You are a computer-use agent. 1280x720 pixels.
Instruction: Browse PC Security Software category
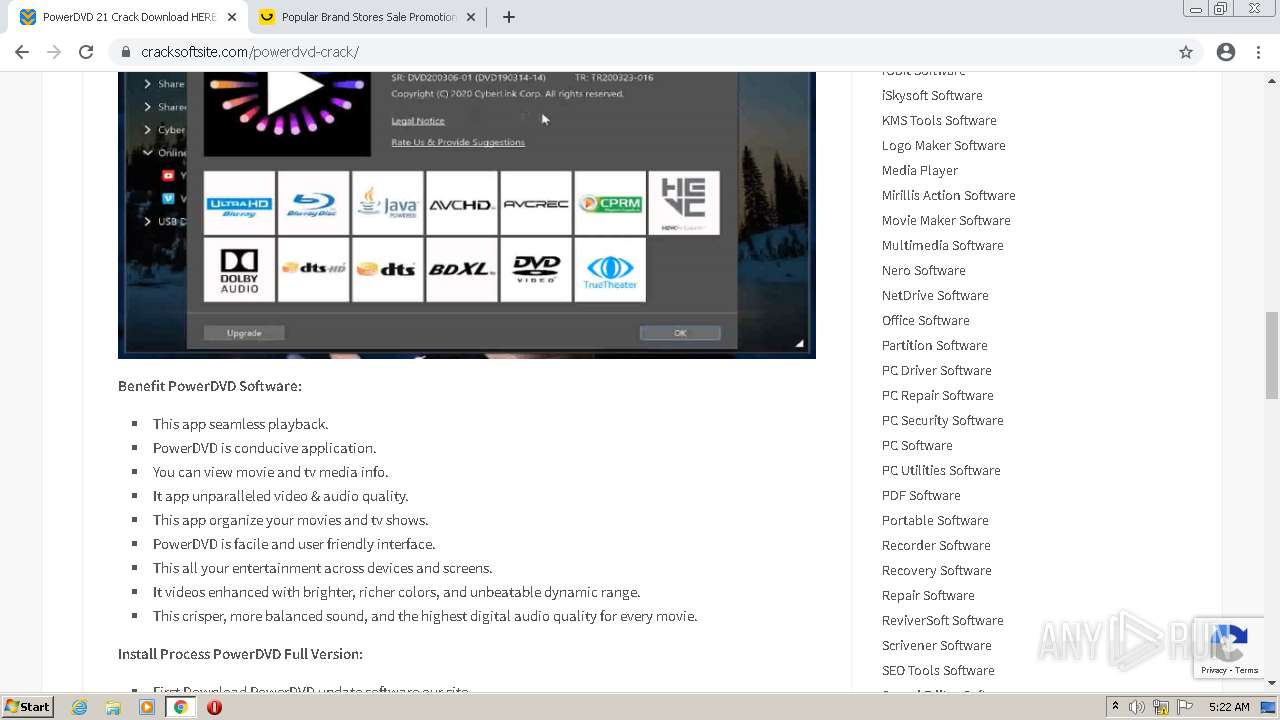coord(943,420)
